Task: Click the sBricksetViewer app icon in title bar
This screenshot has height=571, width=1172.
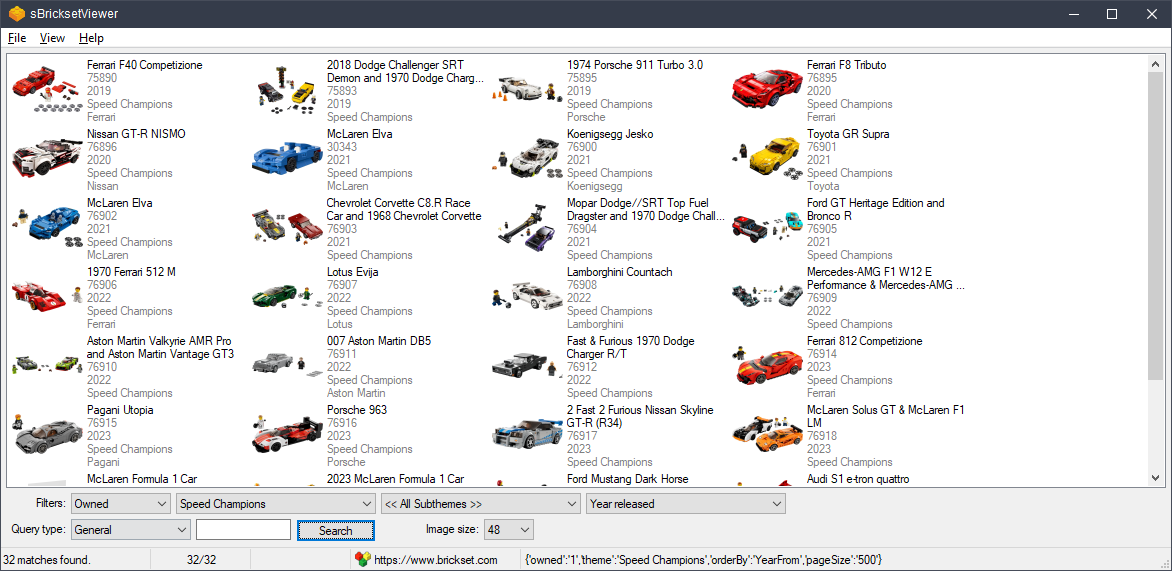Action: (x=17, y=14)
